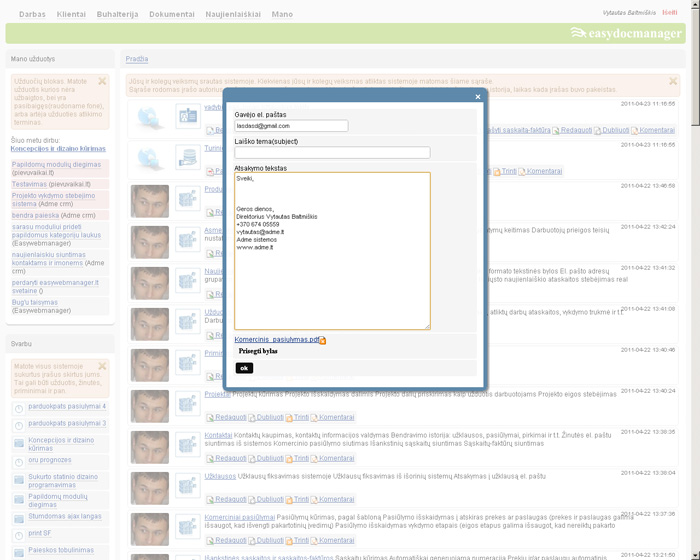Viewport: 700px width, 560px height.
Task: Open the Buhalterija menu
Action: (x=117, y=14)
